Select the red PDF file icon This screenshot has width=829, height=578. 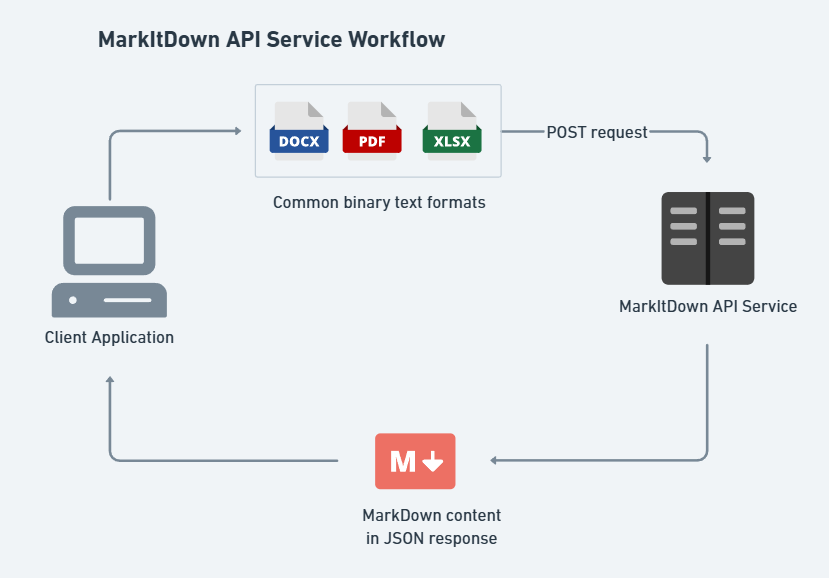click(x=372, y=131)
